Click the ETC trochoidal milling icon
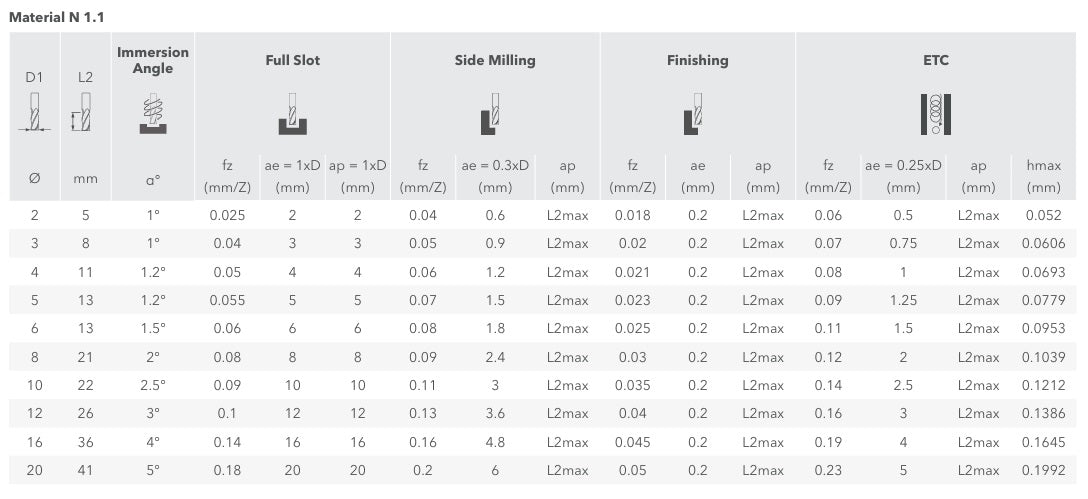Screen dimensions: 1088x499 935,114
